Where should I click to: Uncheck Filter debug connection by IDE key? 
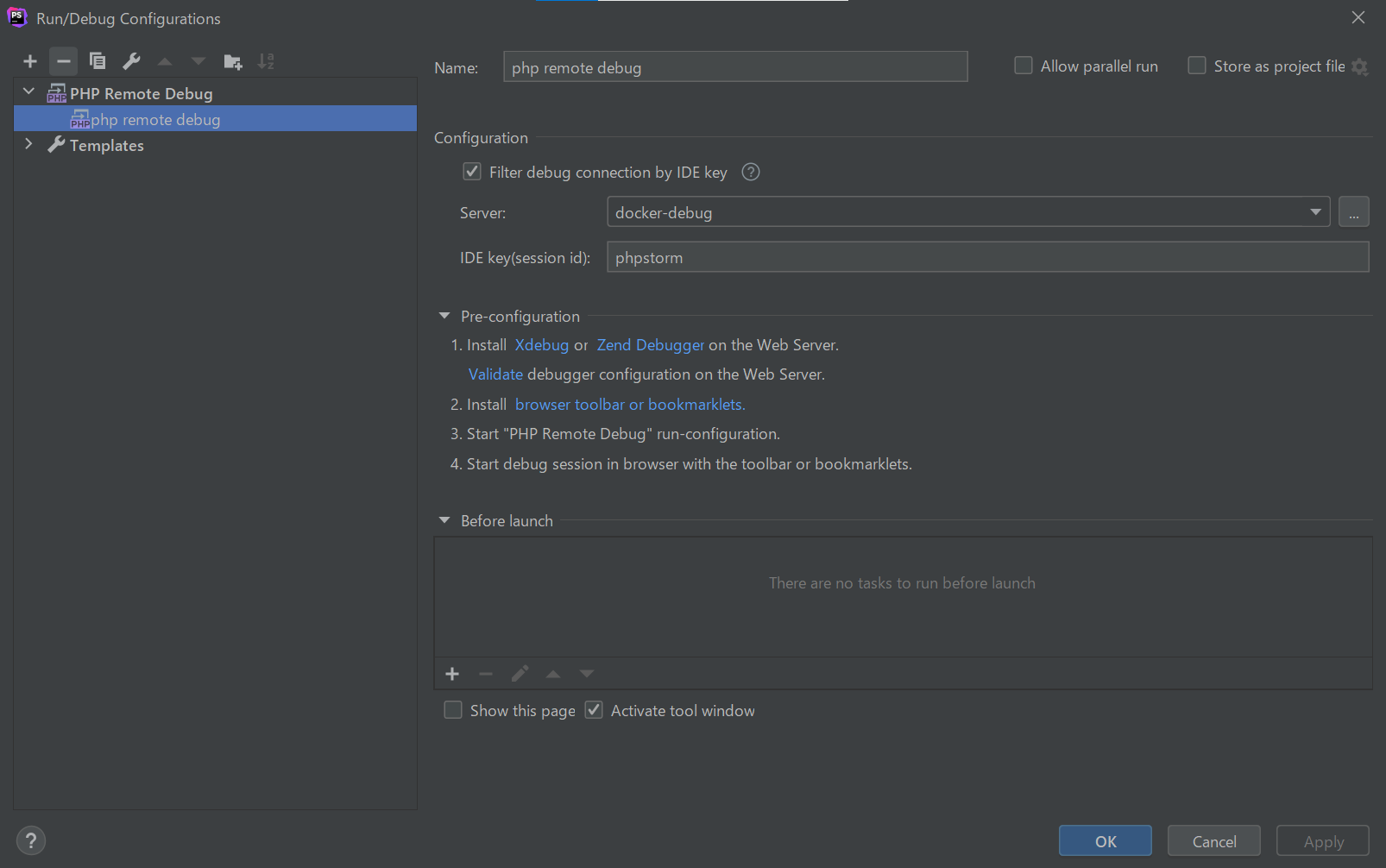tap(471, 172)
